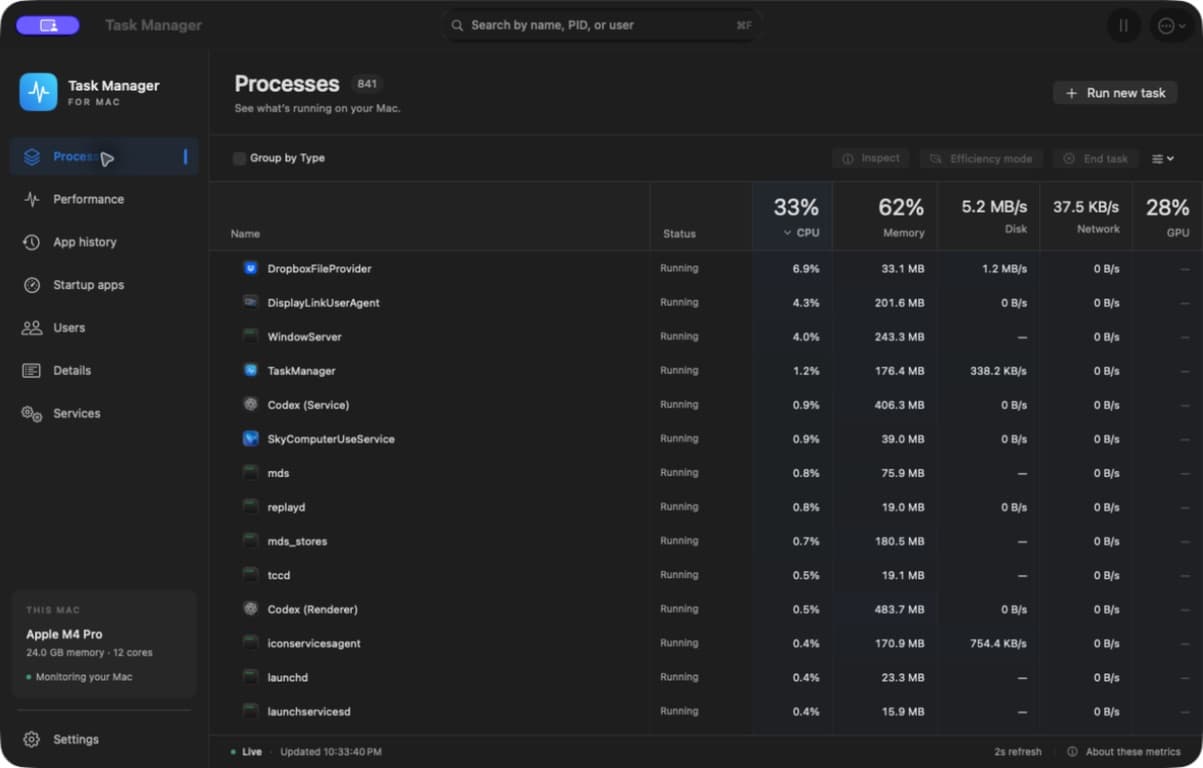Image resolution: width=1203 pixels, height=768 pixels.
Task: Click the App history clock icon
Action: point(32,242)
